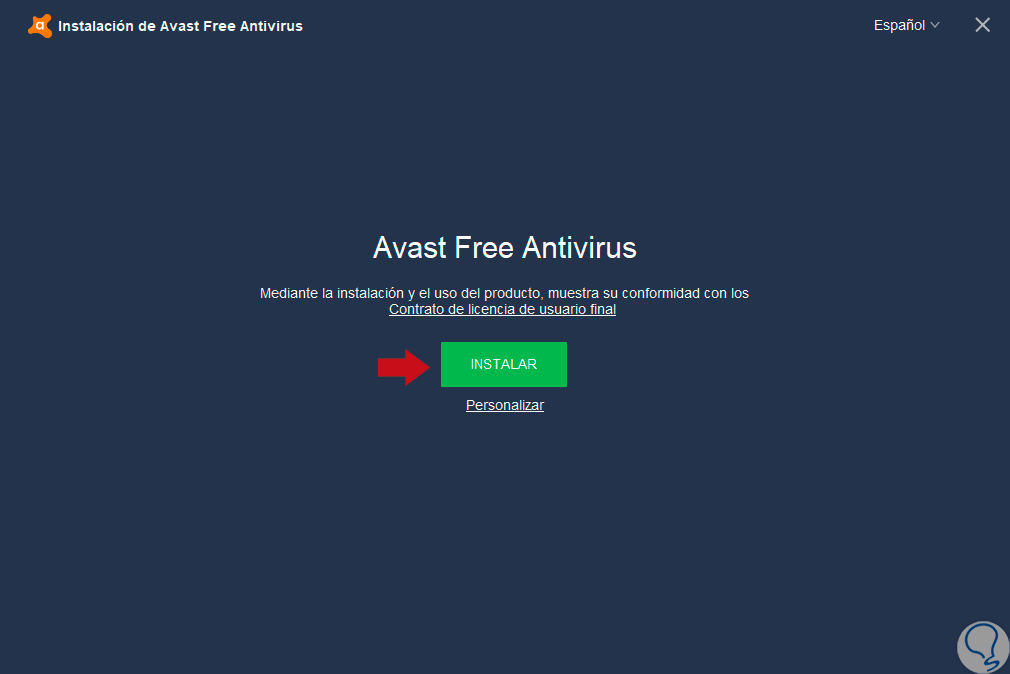Close the Avast installer with the X

coord(982,25)
